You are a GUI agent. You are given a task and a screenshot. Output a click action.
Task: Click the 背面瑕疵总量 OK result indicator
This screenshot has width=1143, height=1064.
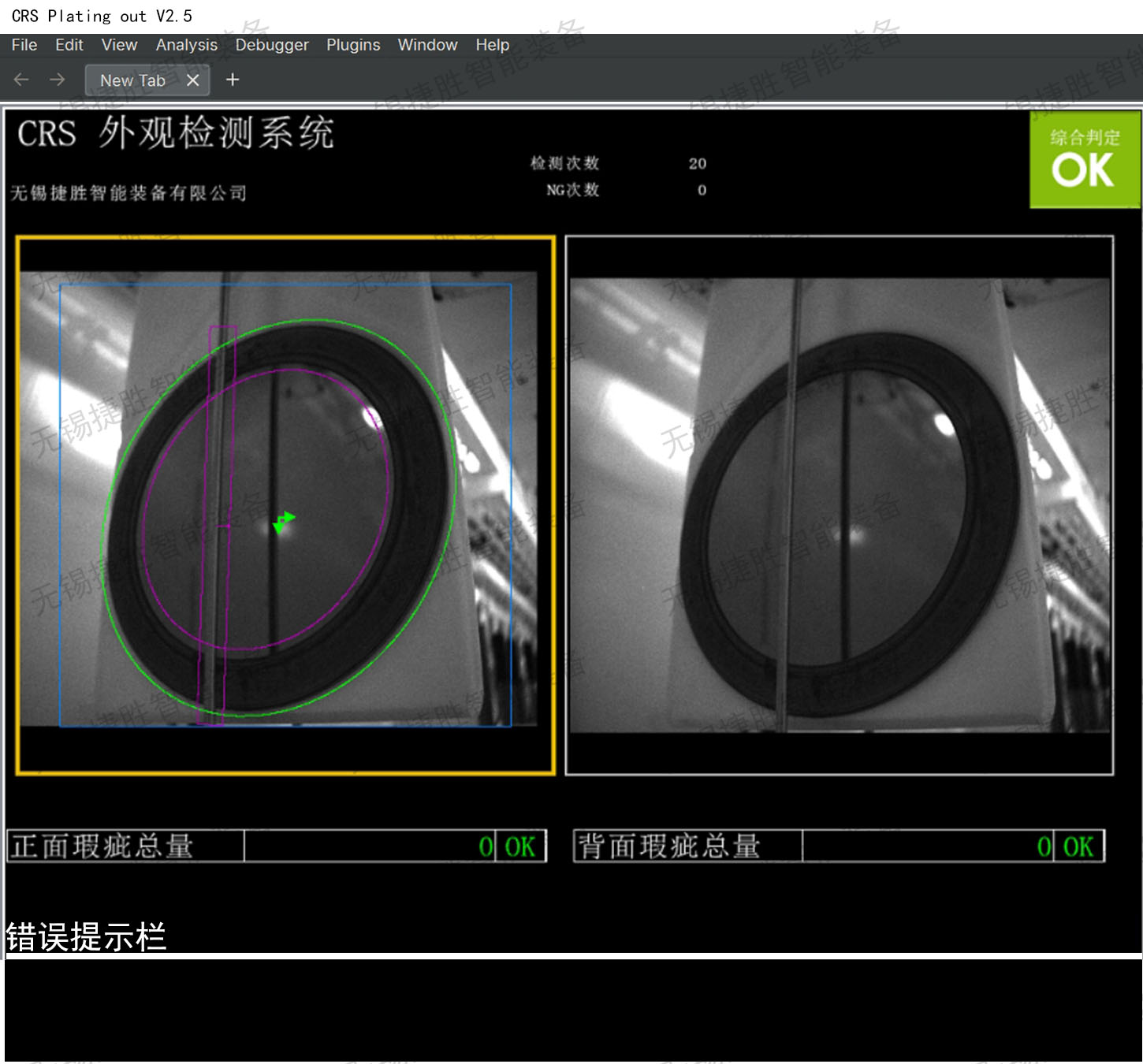(x=1078, y=846)
